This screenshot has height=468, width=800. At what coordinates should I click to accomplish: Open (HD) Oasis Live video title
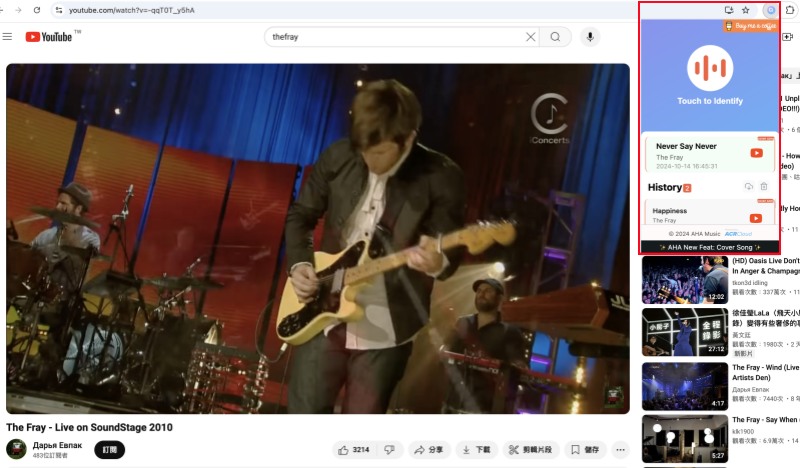click(x=766, y=266)
